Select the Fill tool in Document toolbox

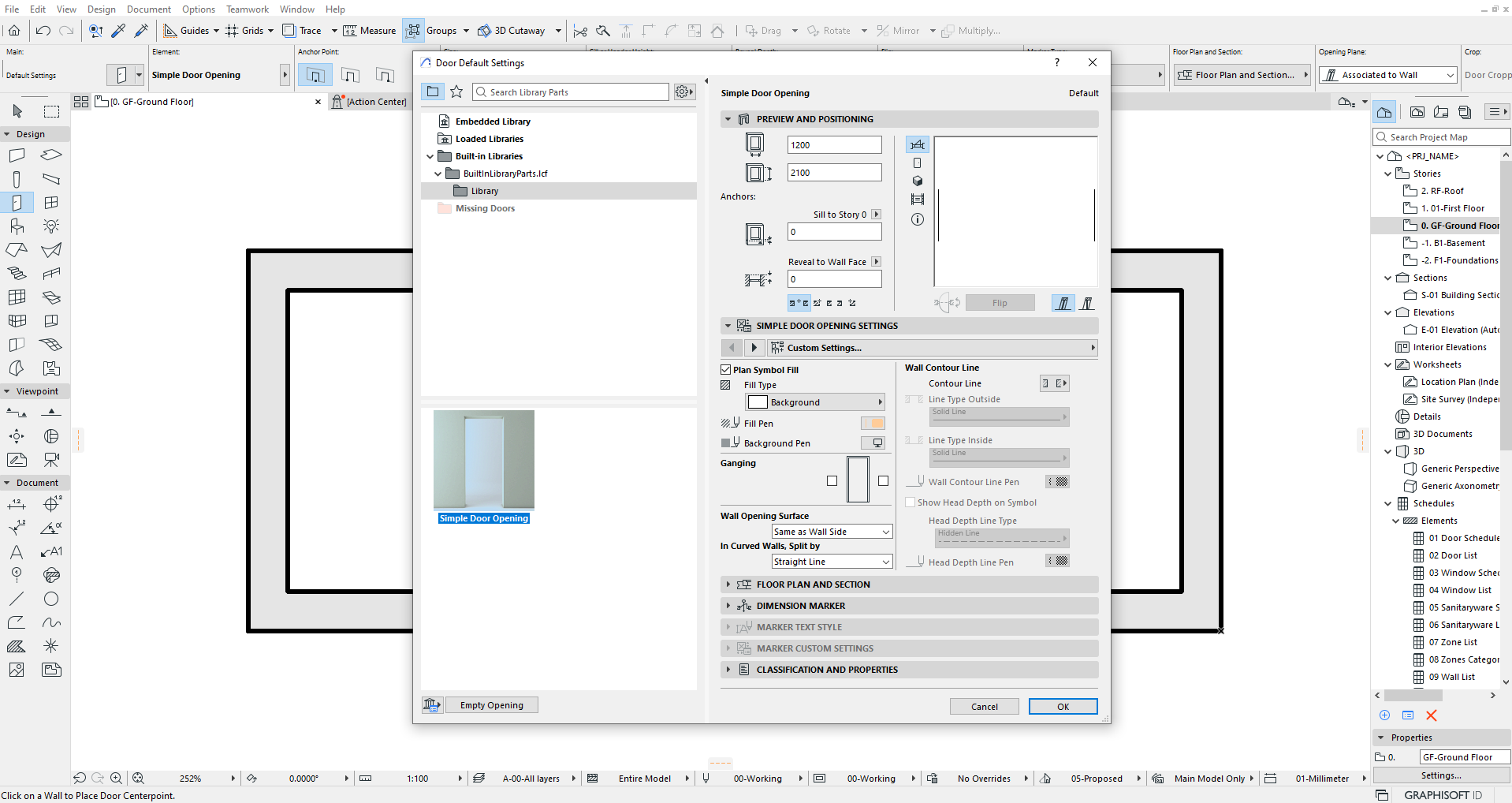click(17, 646)
